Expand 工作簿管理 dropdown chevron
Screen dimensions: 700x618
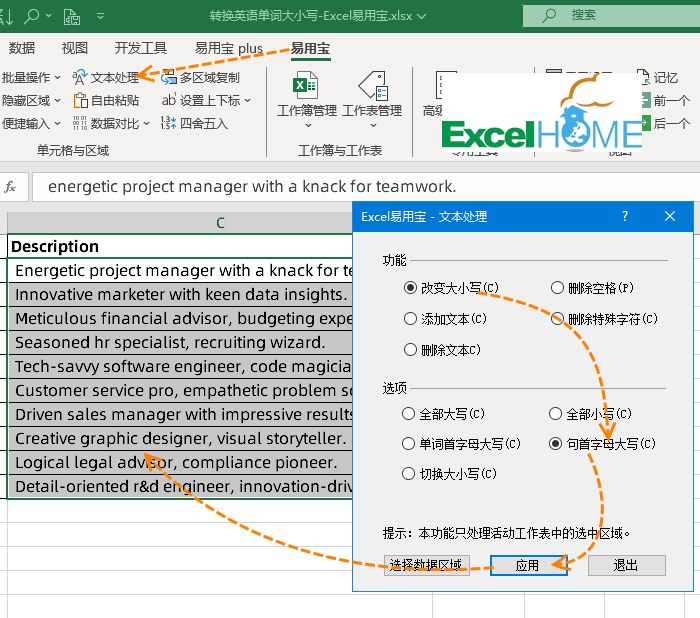(308, 125)
